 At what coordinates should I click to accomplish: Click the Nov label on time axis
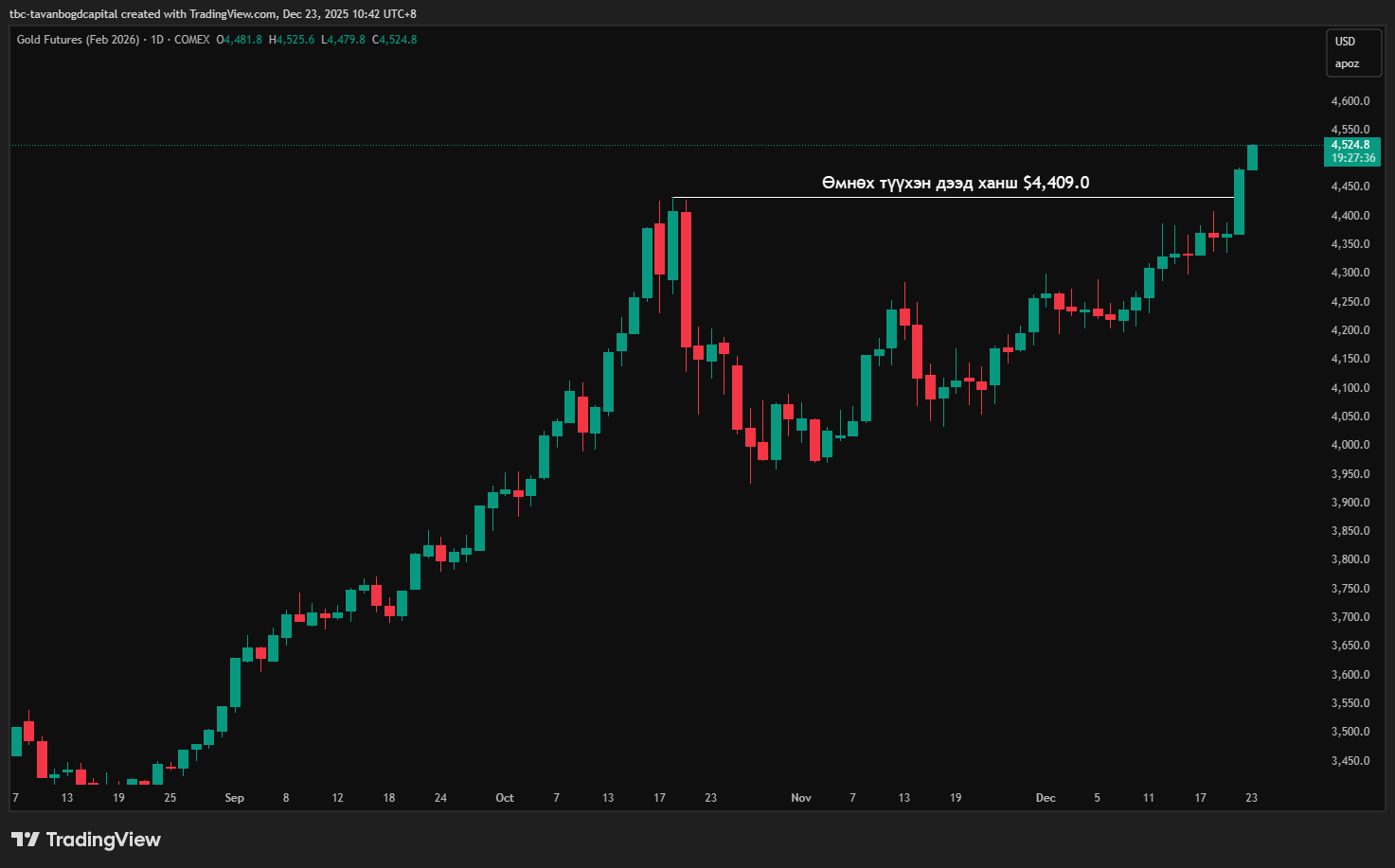[801, 798]
